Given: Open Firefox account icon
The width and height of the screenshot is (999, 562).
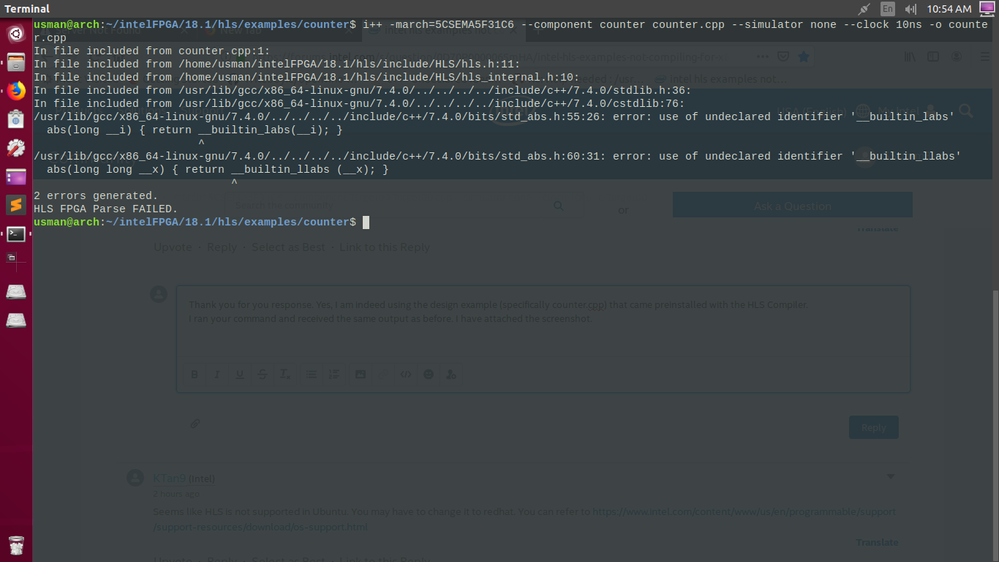Looking at the screenshot, I should tap(956, 57).
